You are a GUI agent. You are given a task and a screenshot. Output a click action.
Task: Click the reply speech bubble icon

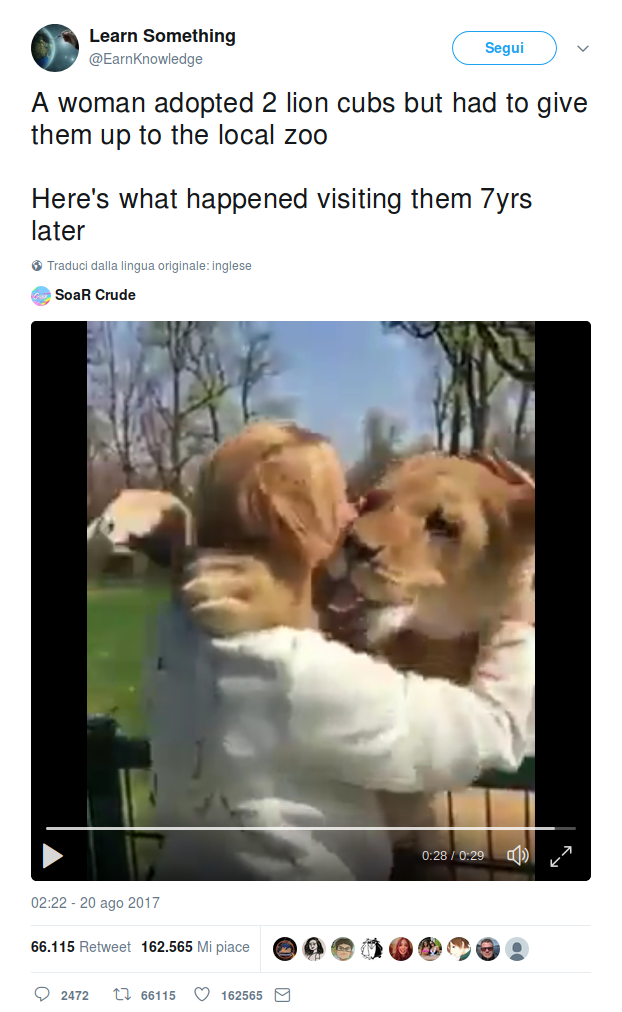[42, 994]
